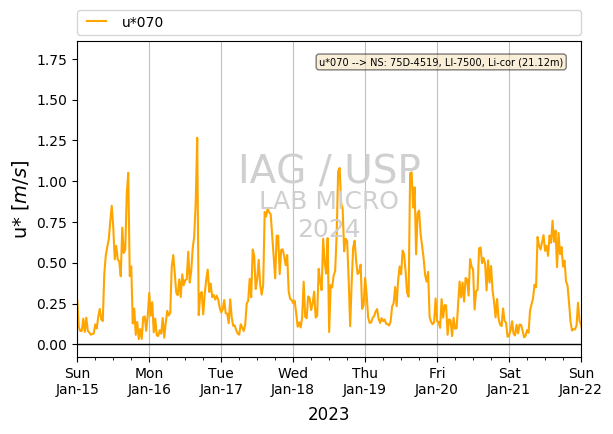Click the y-axis label u* [m/s]
This screenshot has width=613, height=434.
(x=20, y=199)
